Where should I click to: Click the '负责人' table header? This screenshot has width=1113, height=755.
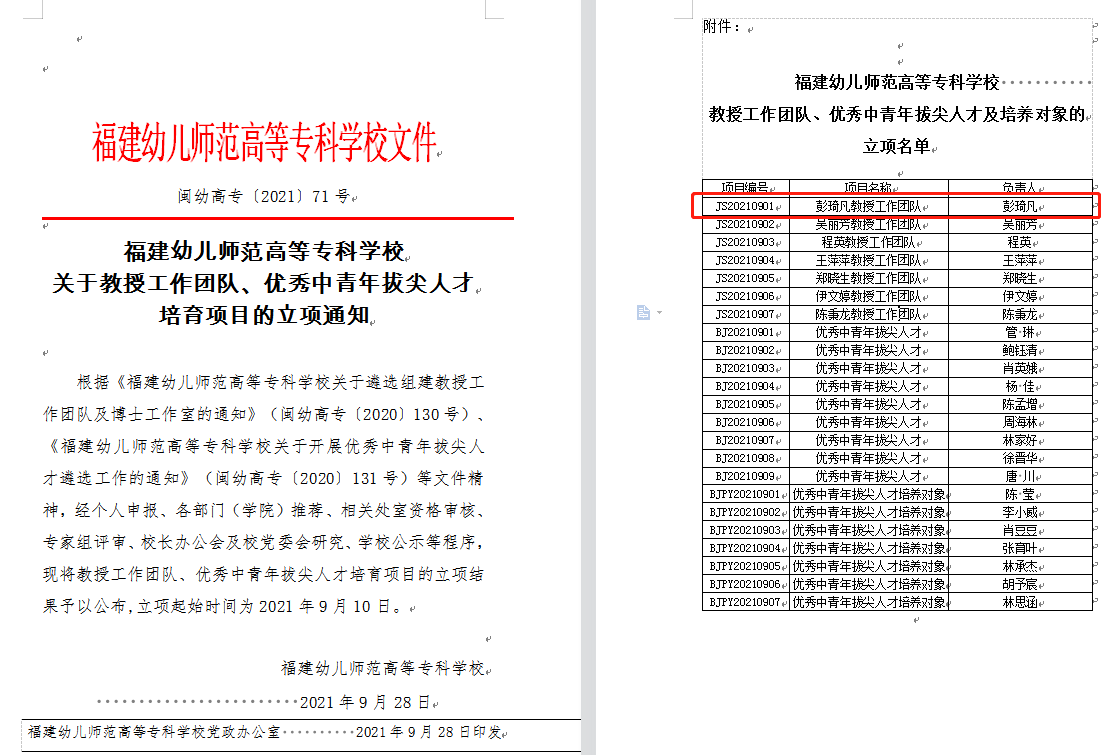(x=1020, y=188)
